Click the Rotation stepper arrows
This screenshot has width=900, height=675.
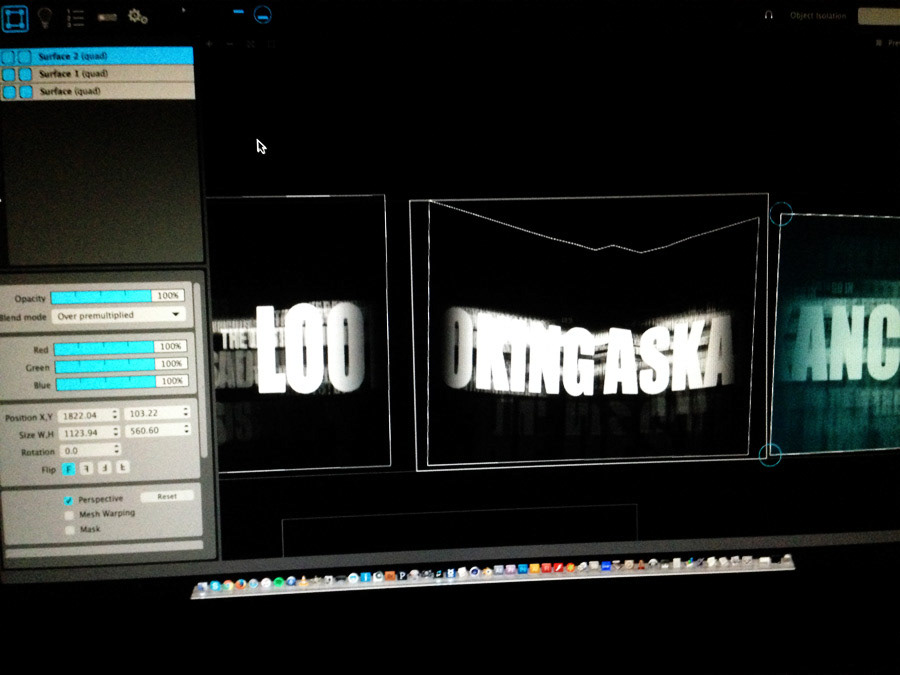pyautogui.click(x=117, y=449)
